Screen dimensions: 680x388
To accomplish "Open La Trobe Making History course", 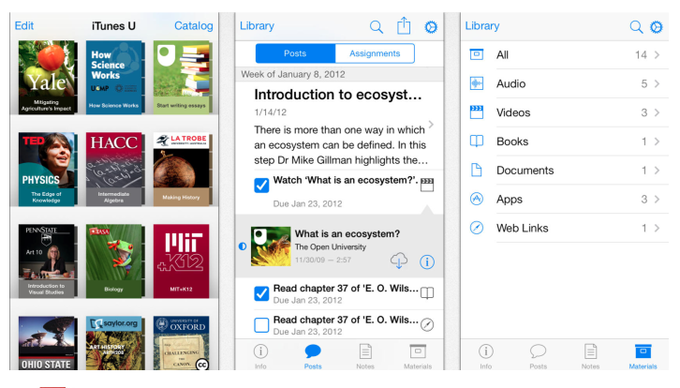I will (x=183, y=169).
